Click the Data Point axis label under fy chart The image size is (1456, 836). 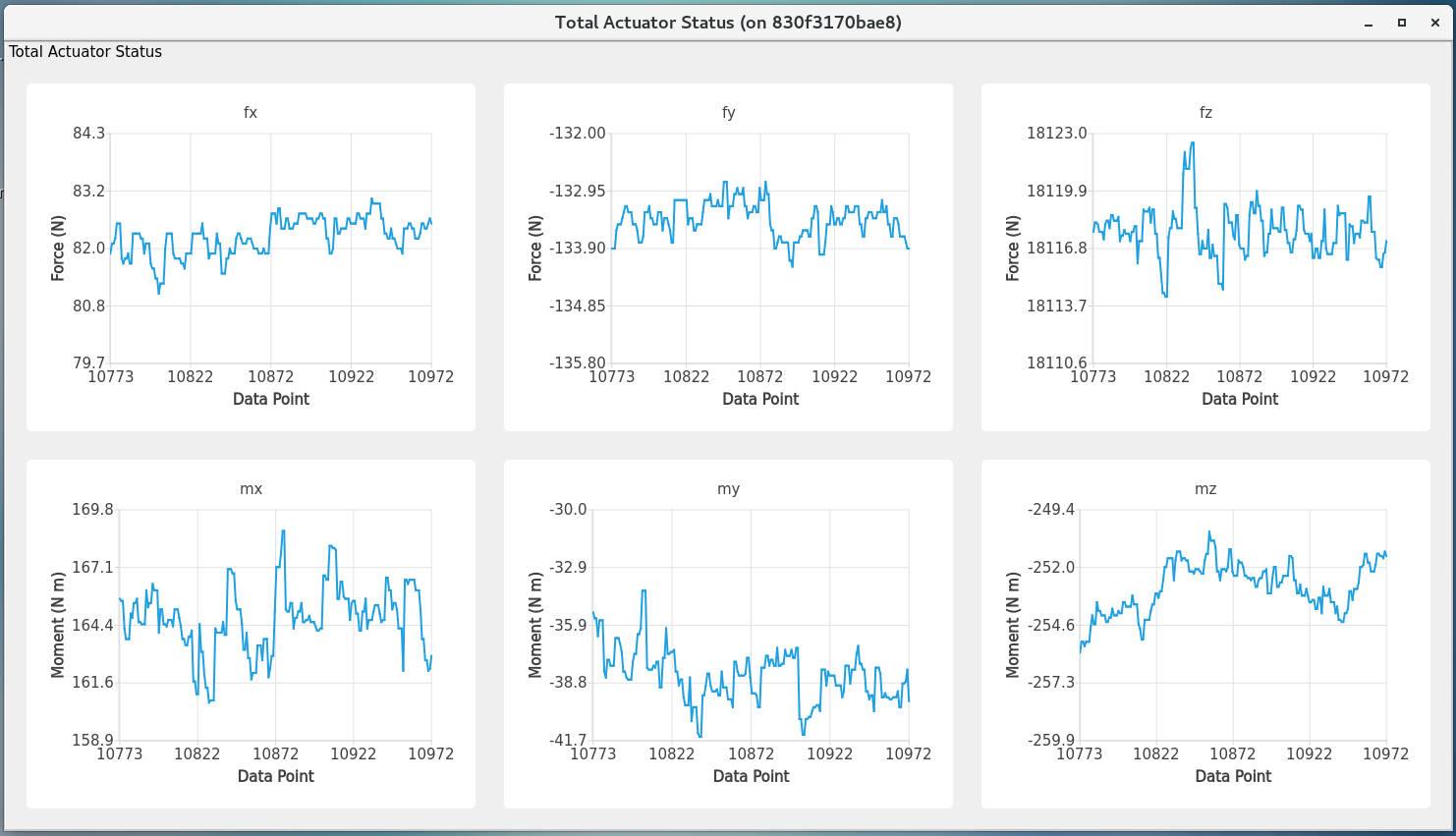(760, 399)
